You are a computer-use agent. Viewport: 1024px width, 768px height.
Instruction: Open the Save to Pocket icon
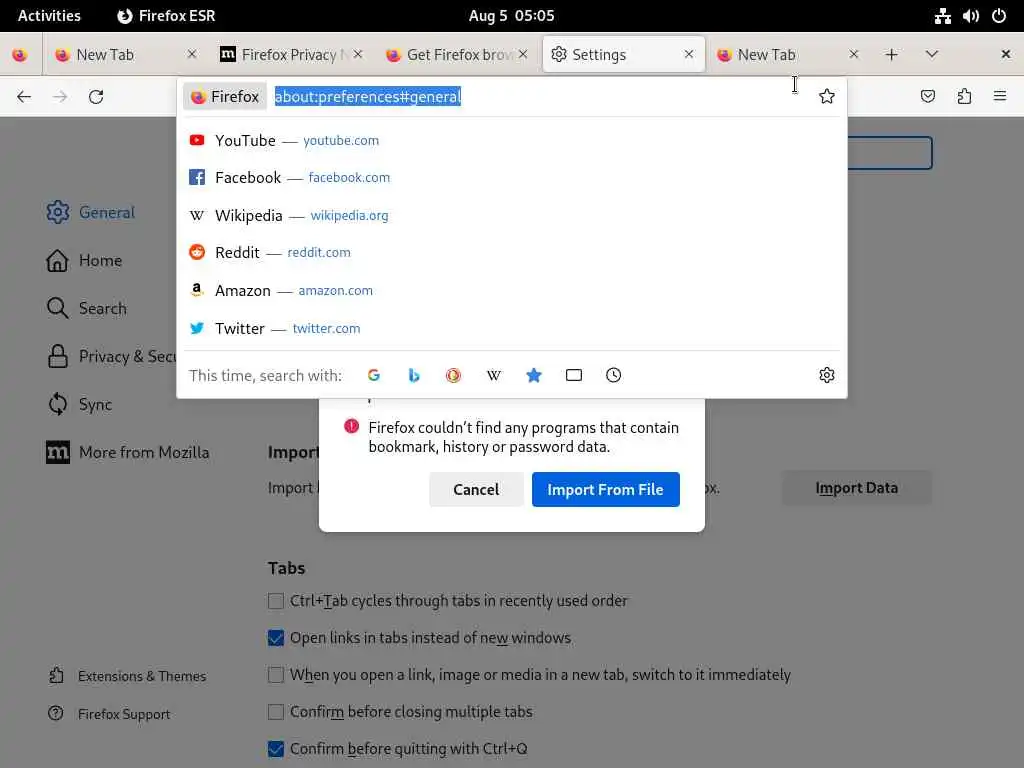pyautogui.click(x=927, y=97)
